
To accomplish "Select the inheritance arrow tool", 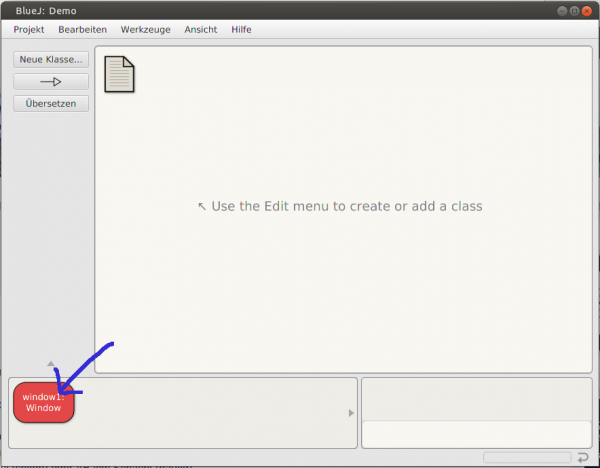I will [51, 82].
